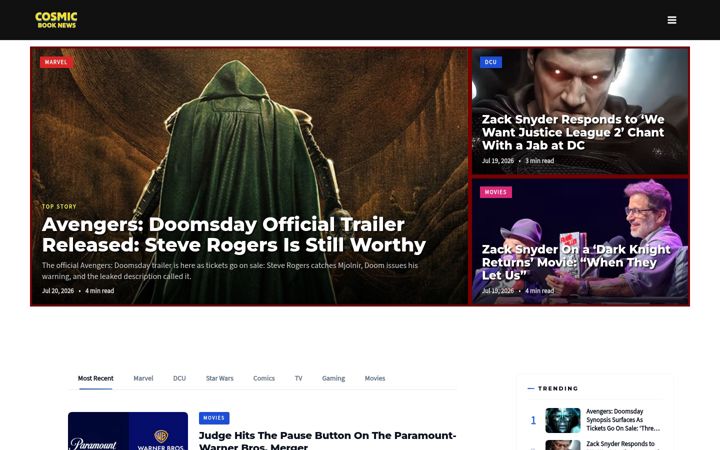
Task: Click '3 min read' on Justice League story
Action: tap(540, 161)
